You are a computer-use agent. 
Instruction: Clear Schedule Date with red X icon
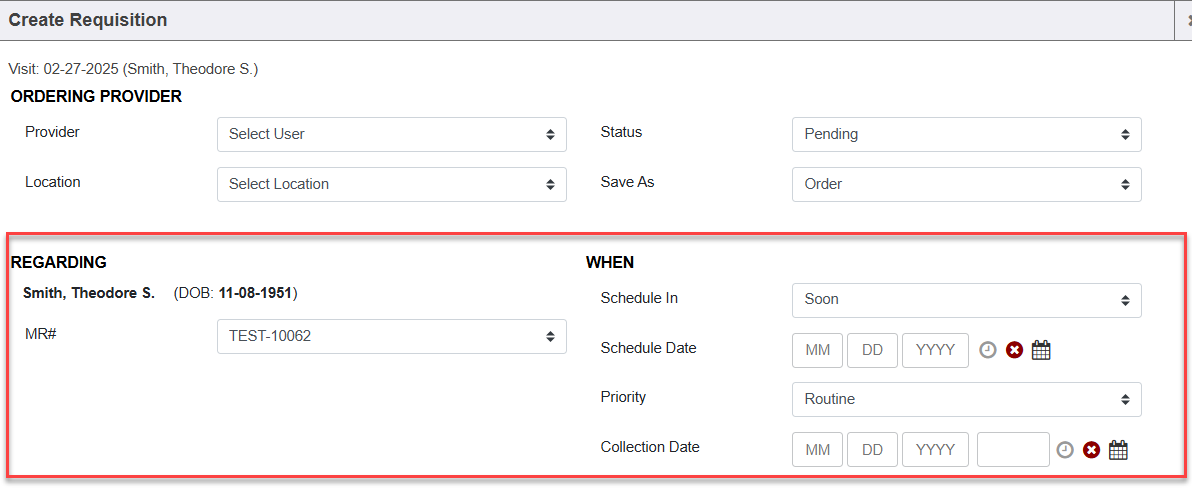1014,350
